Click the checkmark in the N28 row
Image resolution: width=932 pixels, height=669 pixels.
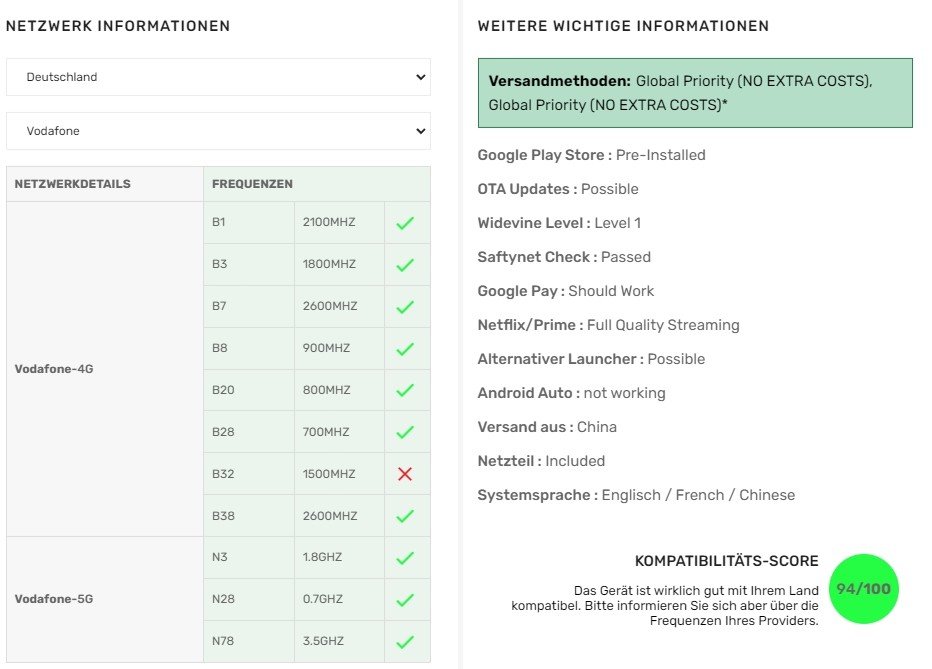click(x=405, y=600)
